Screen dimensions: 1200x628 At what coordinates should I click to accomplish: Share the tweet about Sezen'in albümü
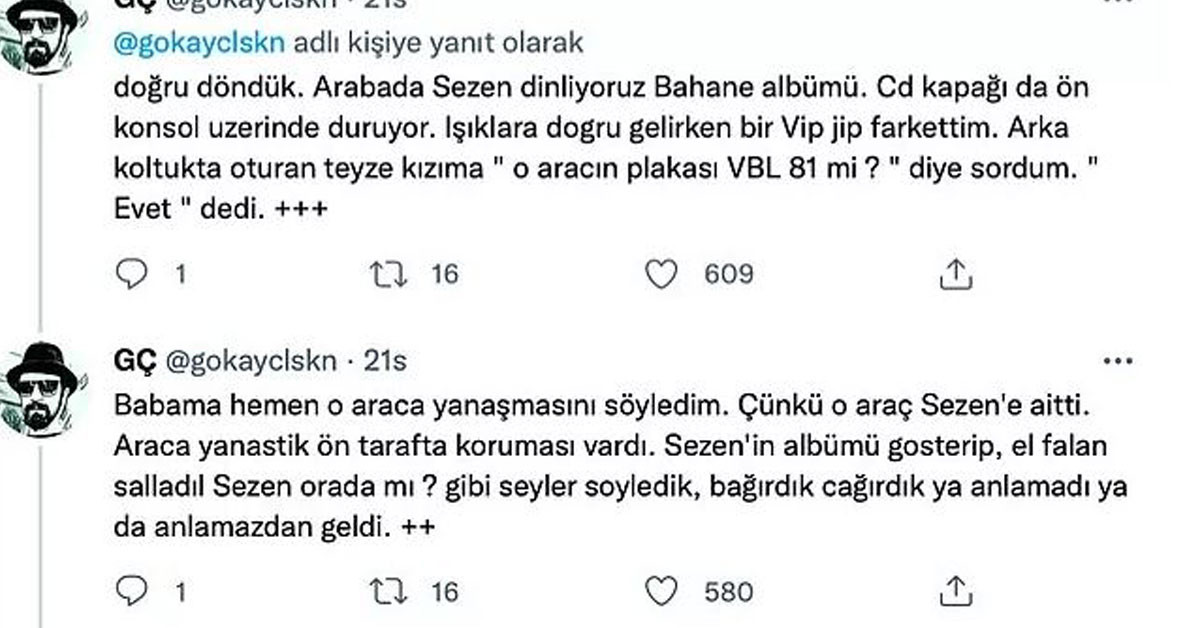pos(954,592)
